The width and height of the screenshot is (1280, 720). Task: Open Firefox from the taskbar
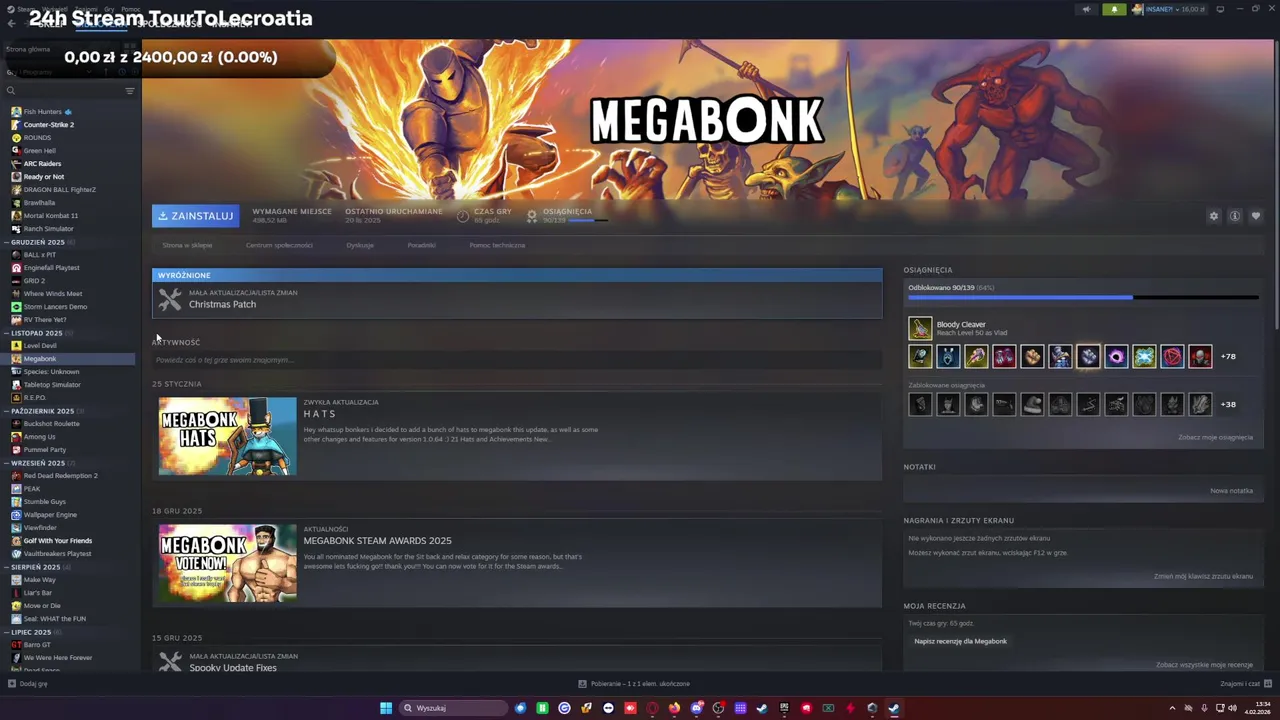pos(674,708)
